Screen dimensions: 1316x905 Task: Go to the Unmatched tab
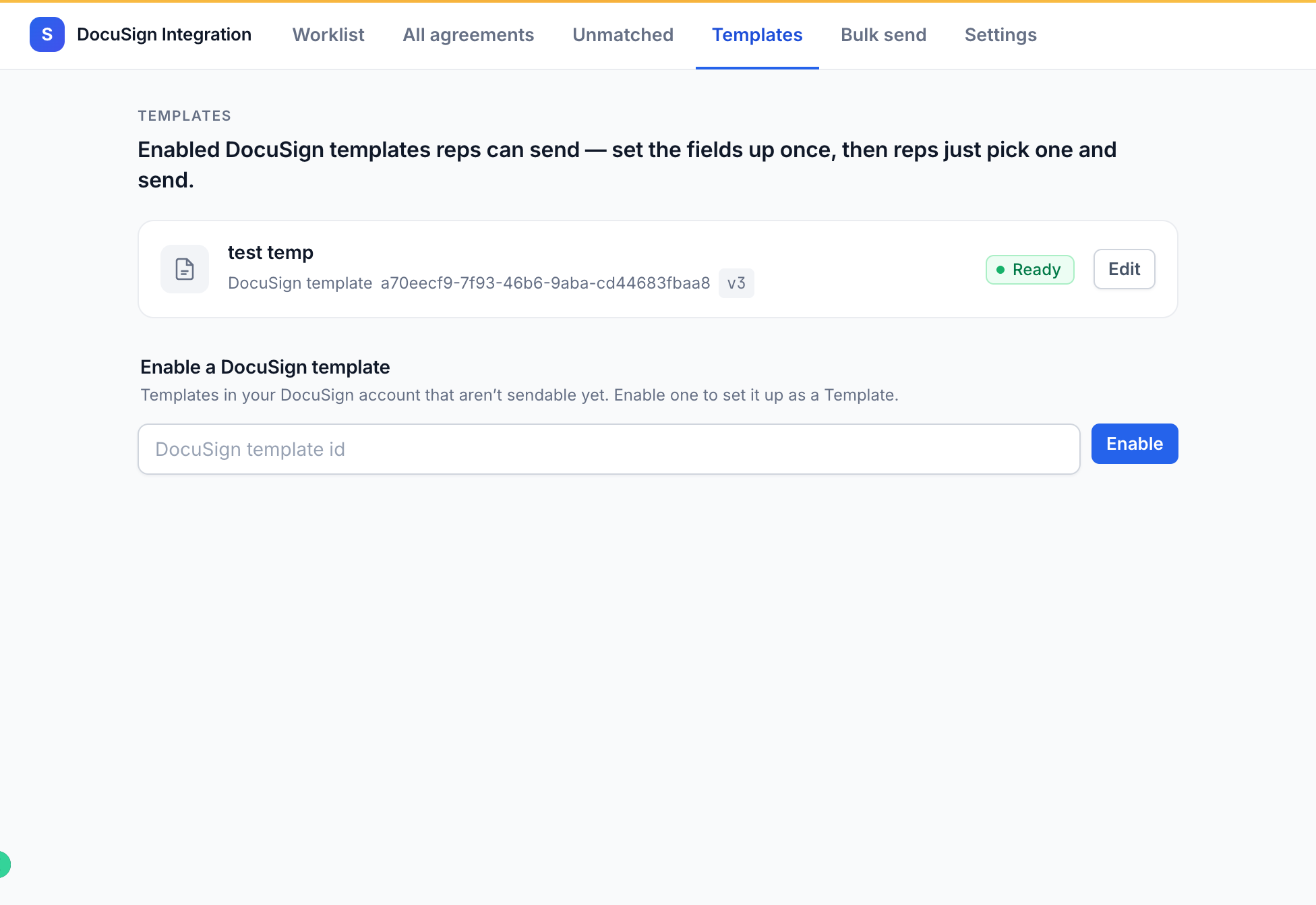pos(623,34)
